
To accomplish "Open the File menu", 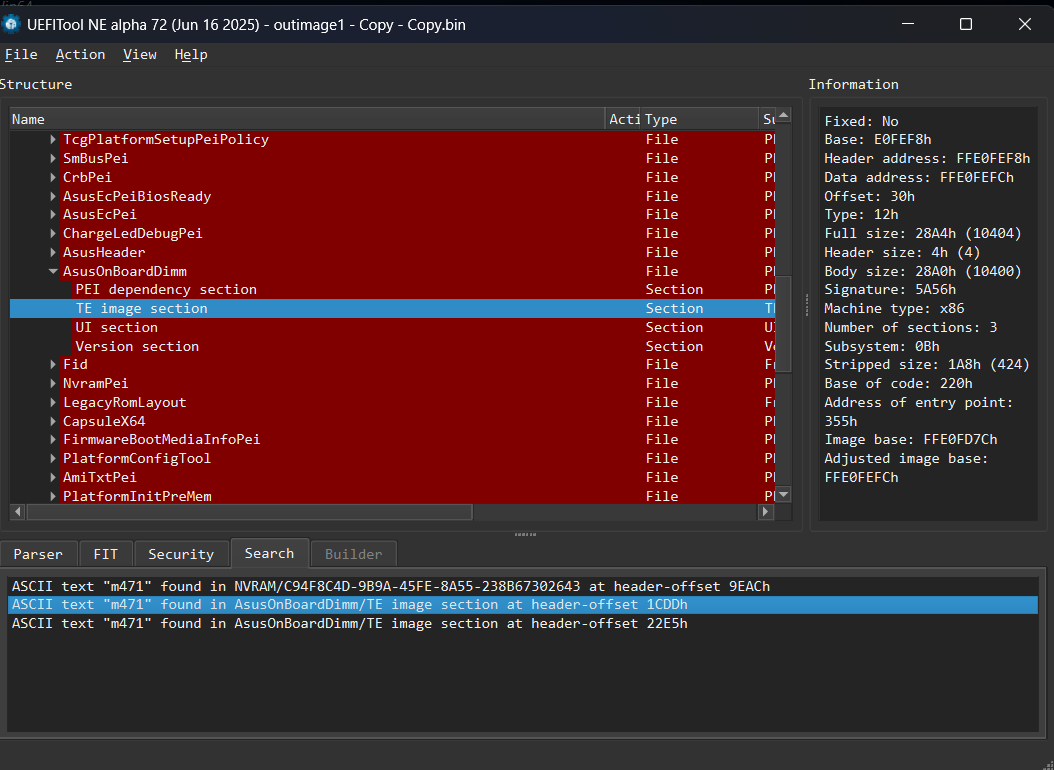I will tap(21, 54).
